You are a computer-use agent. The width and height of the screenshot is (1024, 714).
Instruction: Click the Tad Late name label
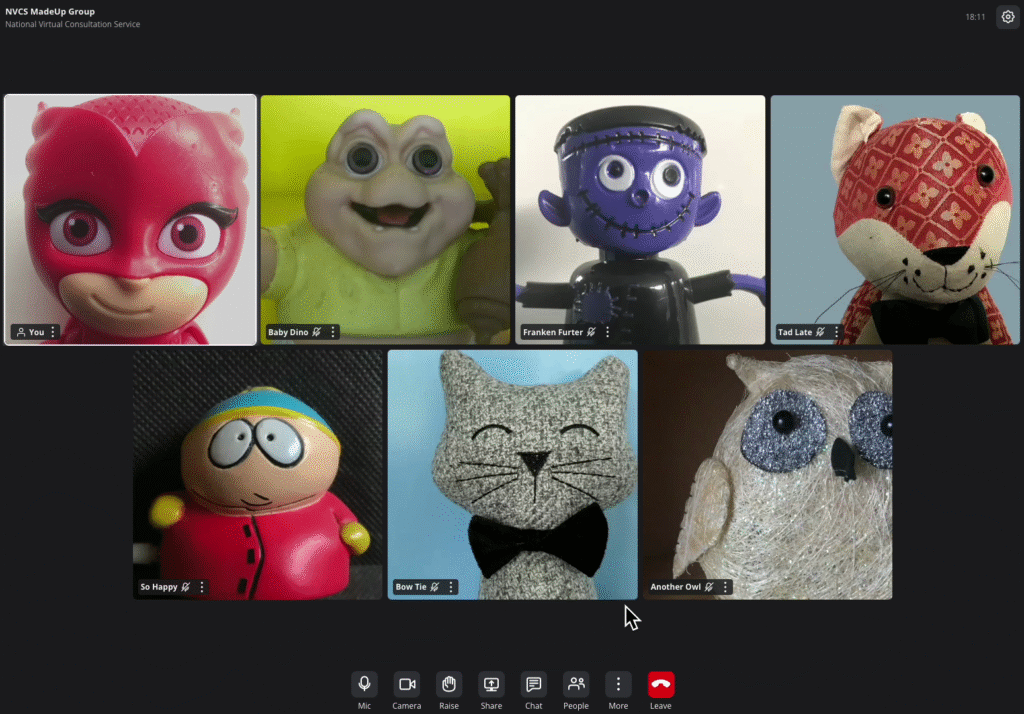pos(795,332)
